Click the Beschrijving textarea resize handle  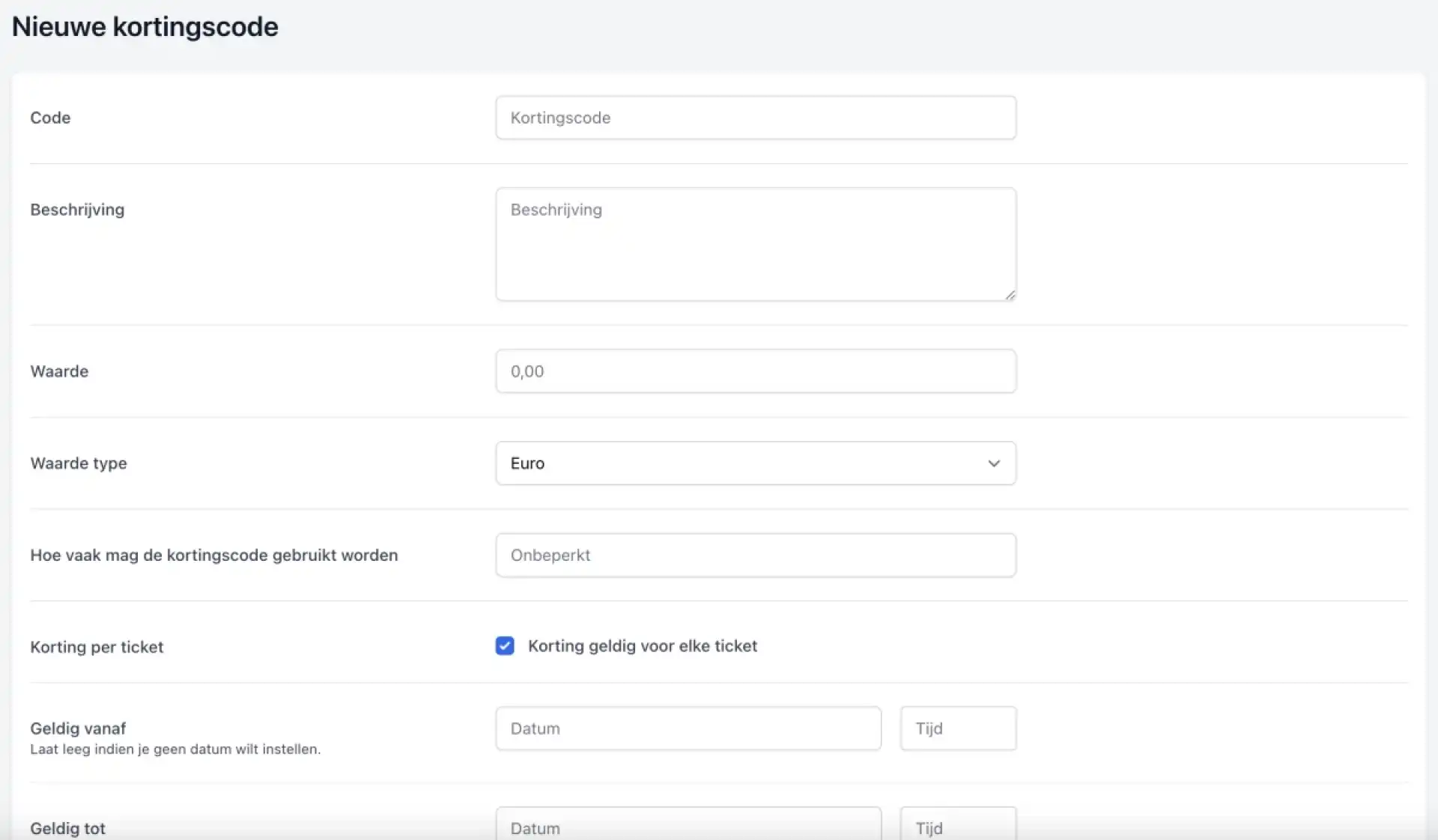(x=1010, y=295)
